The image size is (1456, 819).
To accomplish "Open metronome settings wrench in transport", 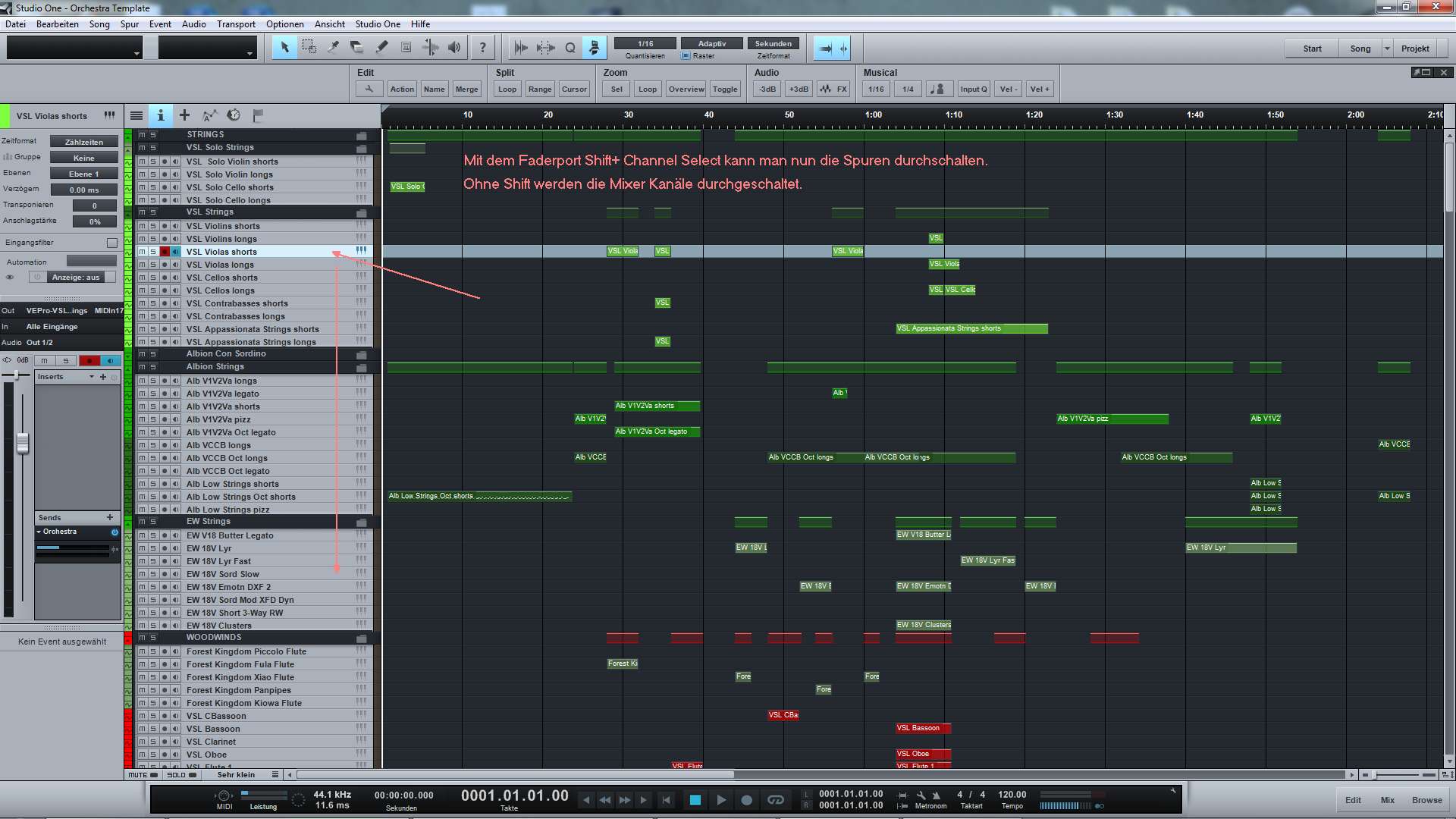I will pos(920,795).
